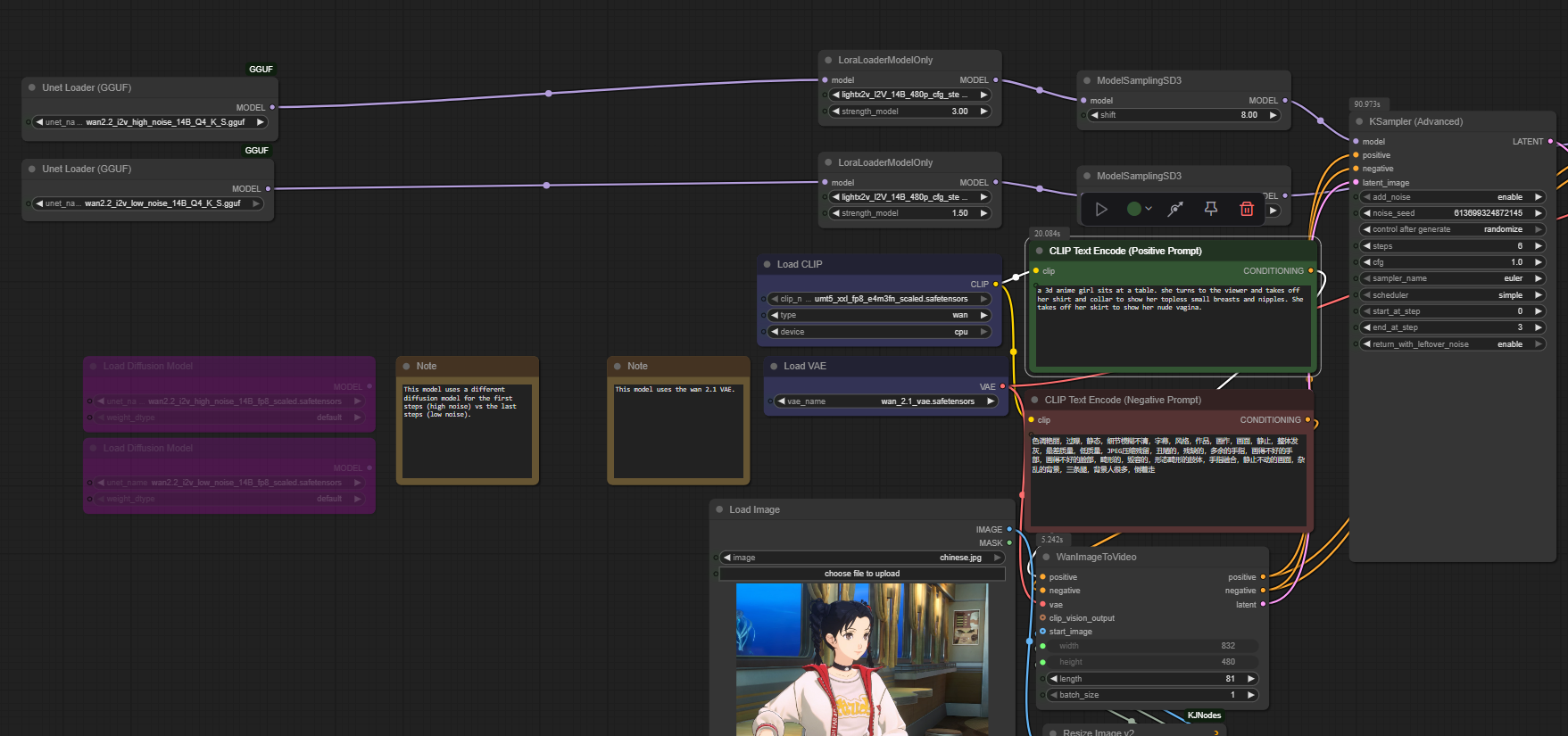The width and height of the screenshot is (1568, 736).
Task: Click the start_image input slot
Action: point(1042,631)
